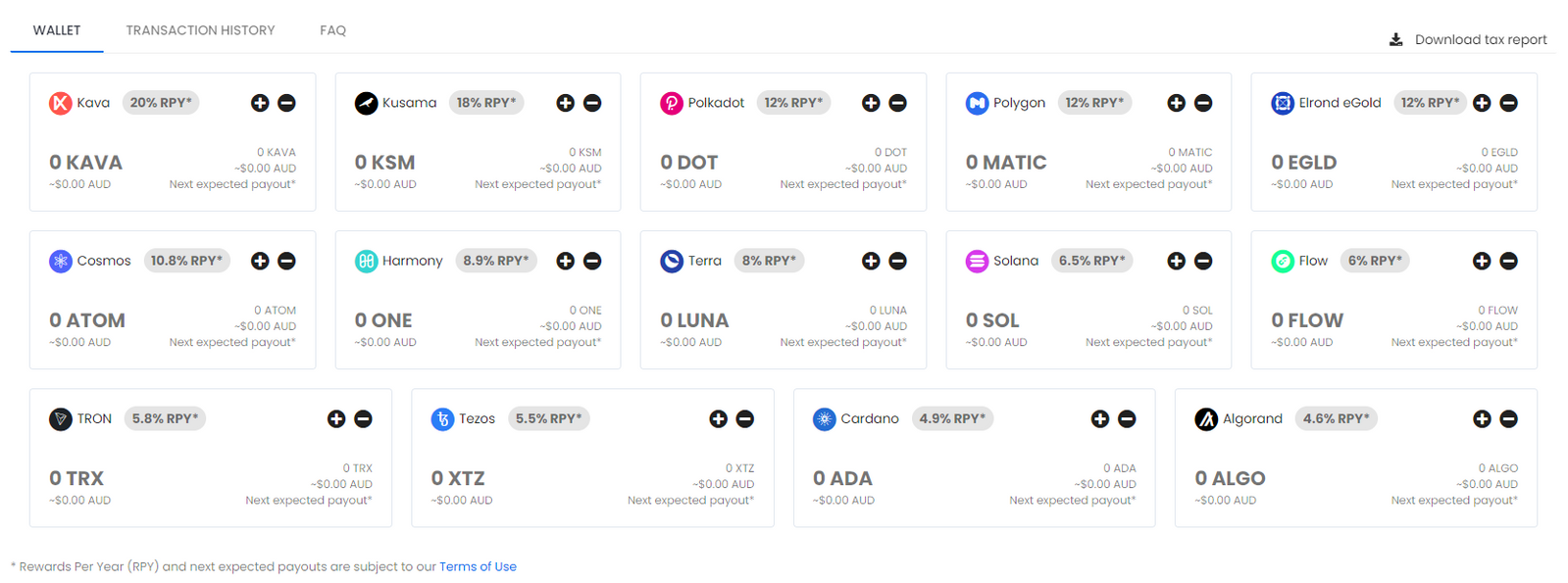Click the Algorand coin logo
Screen dimensions: 1568x583
pos(1206,419)
